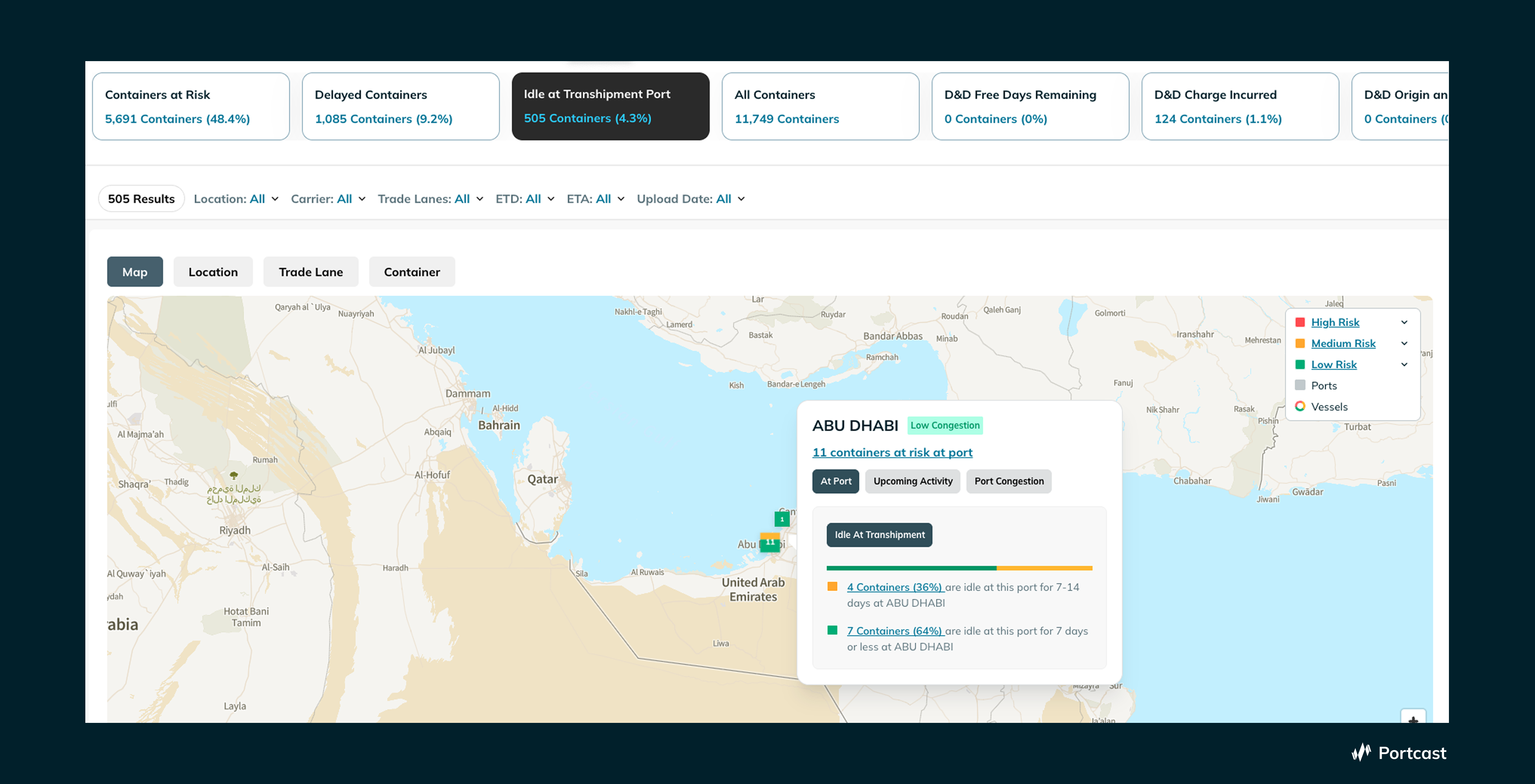Open the Location filter dropdown
This screenshot has width=1535, height=784.
click(x=236, y=199)
